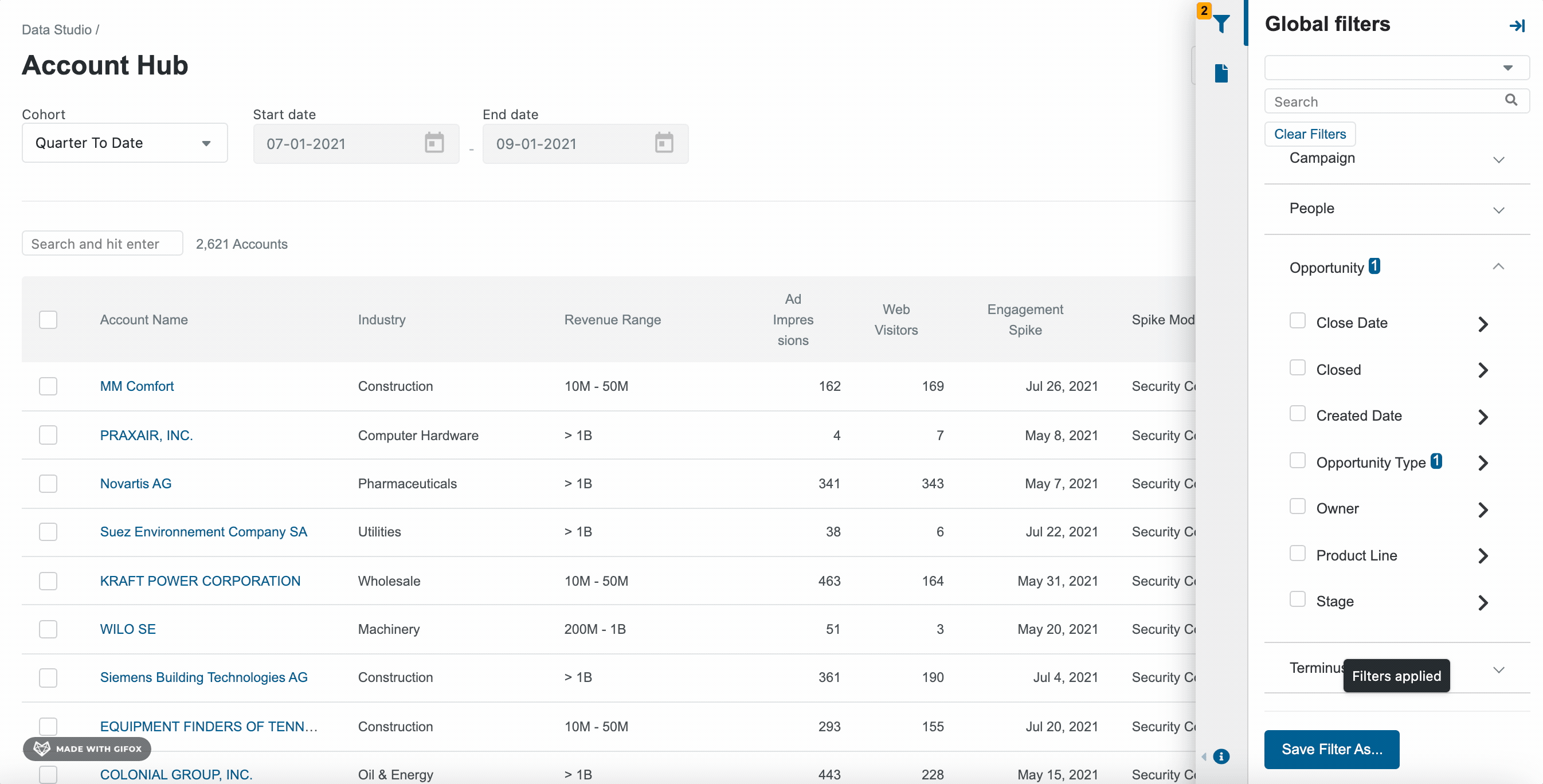Open Product Line filter arrow
This screenshot has height=784, width=1543.
coord(1482,556)
